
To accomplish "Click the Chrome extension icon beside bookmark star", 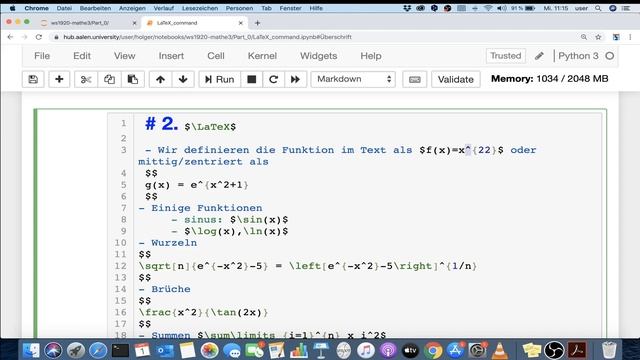I will point(616,37).
